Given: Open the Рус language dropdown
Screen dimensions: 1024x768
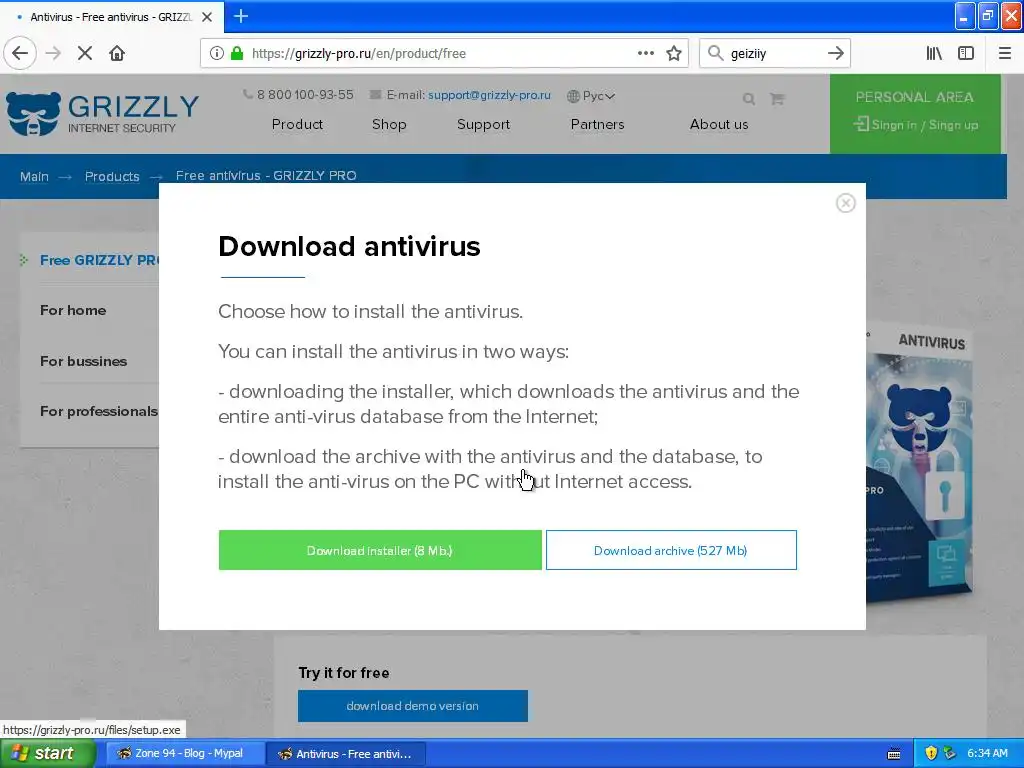Looking at the screenshot, I should 599,96.
